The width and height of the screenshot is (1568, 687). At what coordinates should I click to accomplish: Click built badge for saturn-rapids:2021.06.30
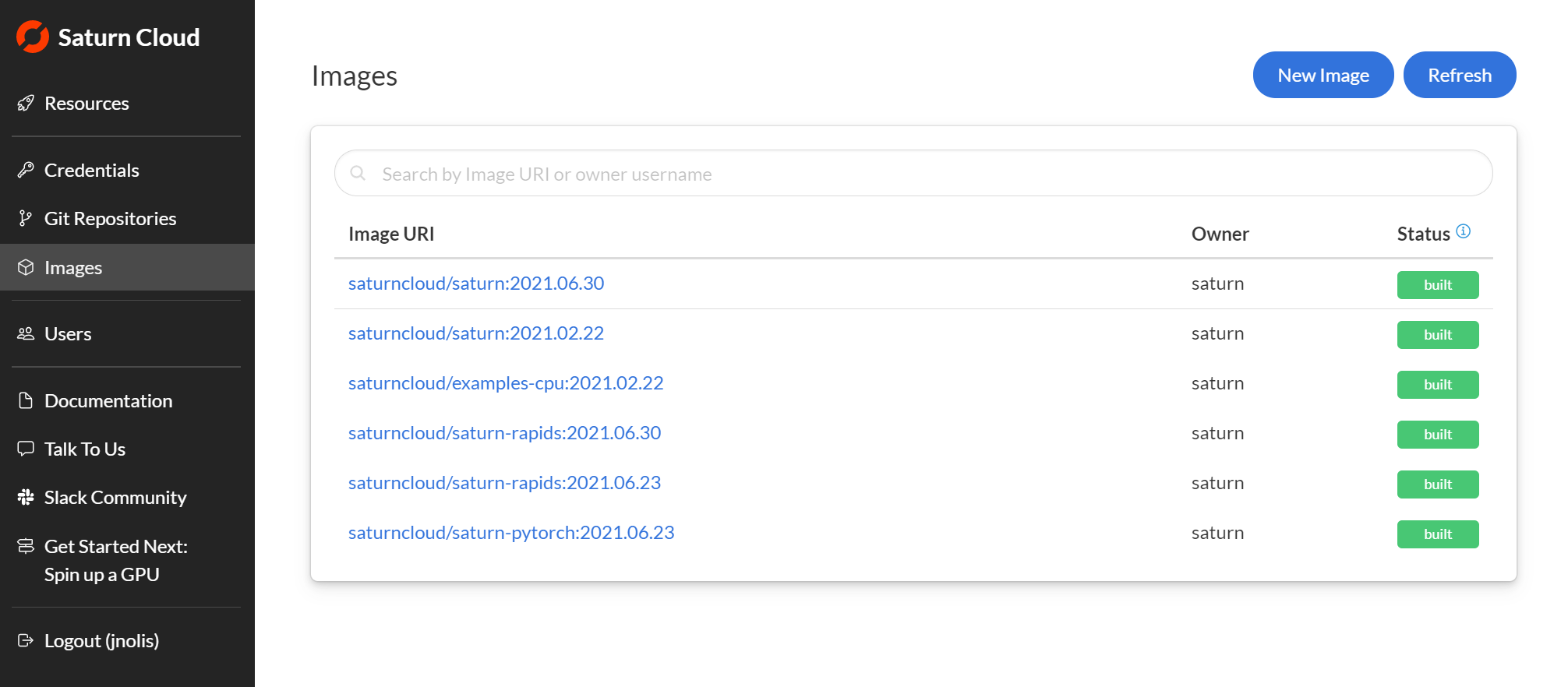coord(1438,435)
